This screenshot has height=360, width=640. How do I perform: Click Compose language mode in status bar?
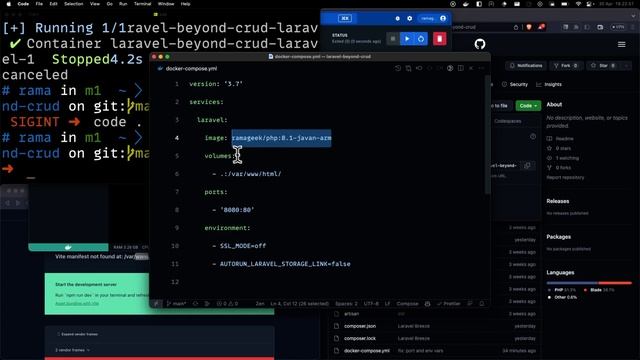407,304
